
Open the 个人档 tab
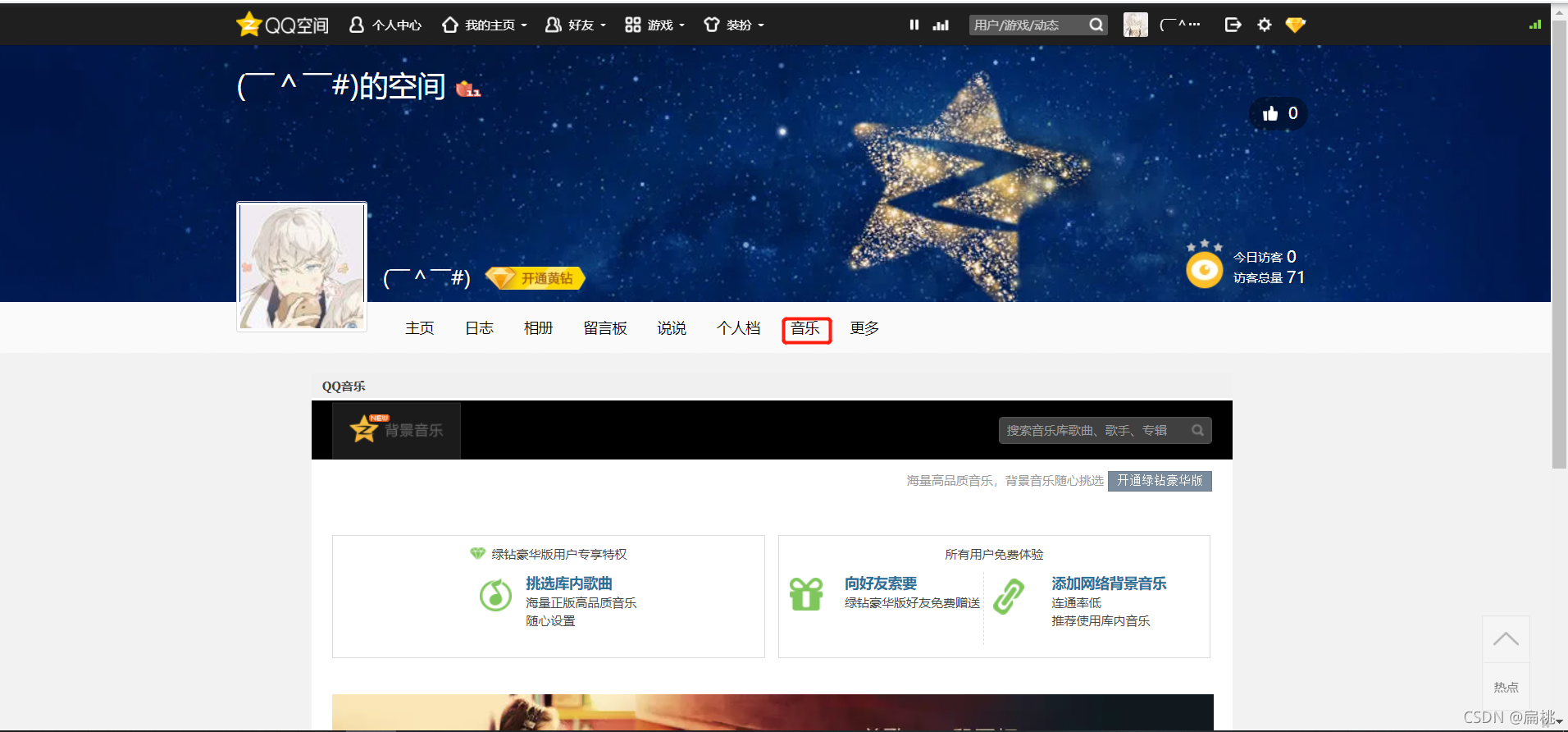(739, 328)
